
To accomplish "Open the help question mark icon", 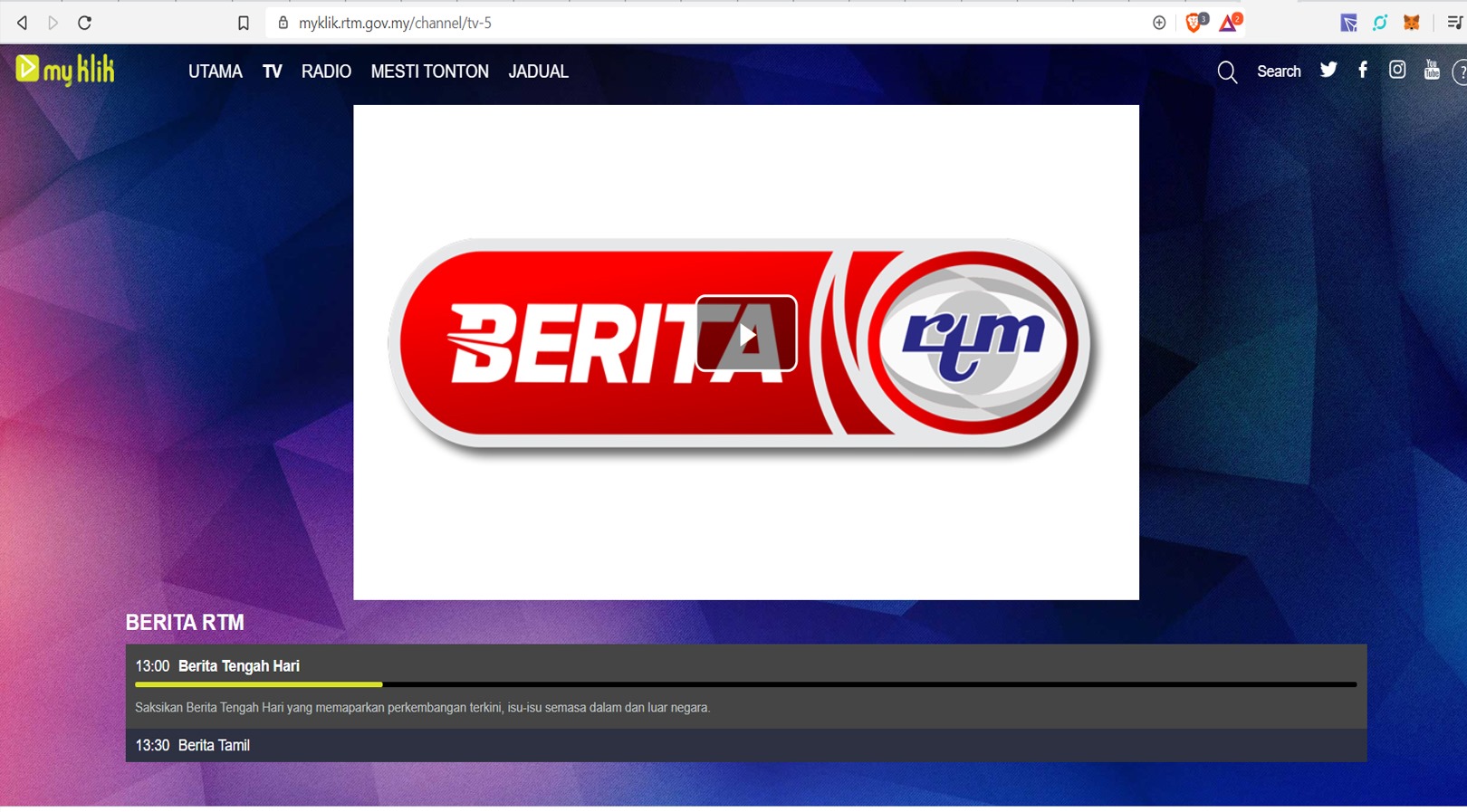I will click(x=1460, y=72).
